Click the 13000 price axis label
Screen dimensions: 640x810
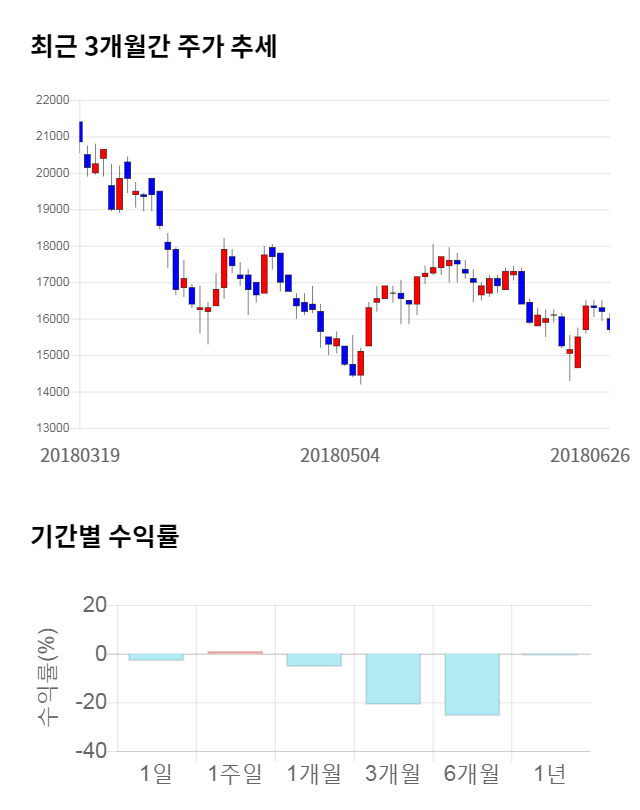click(x=51, y=428)
